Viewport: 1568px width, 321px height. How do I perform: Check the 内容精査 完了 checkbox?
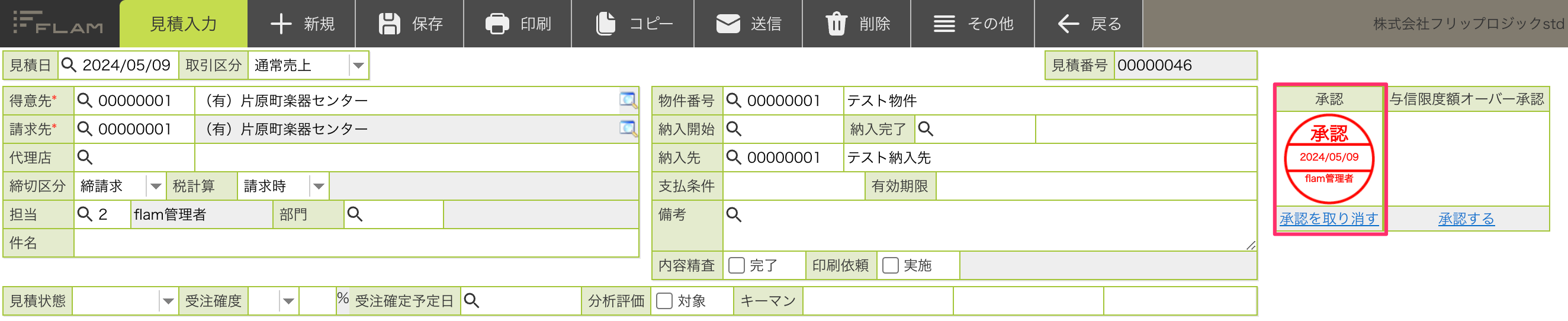tap(736, 265)
